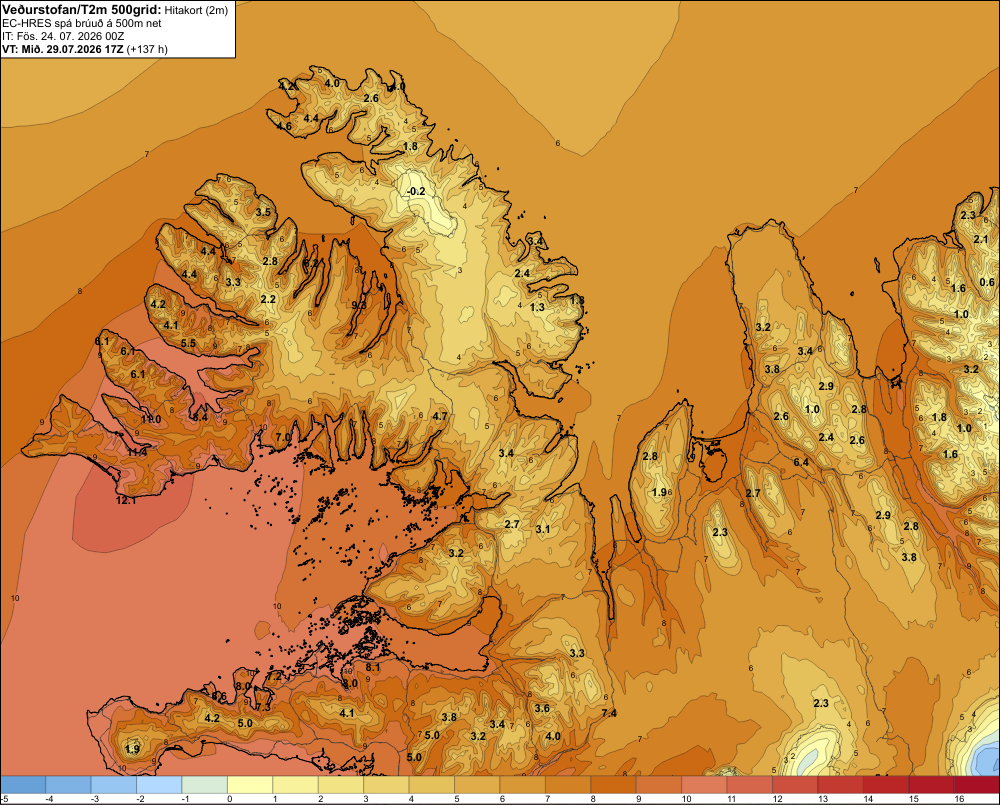The height and width of the screenshot is (805, 1000).
Task: Click the temperature value "5.5" on the map
Action: (188, 343)
